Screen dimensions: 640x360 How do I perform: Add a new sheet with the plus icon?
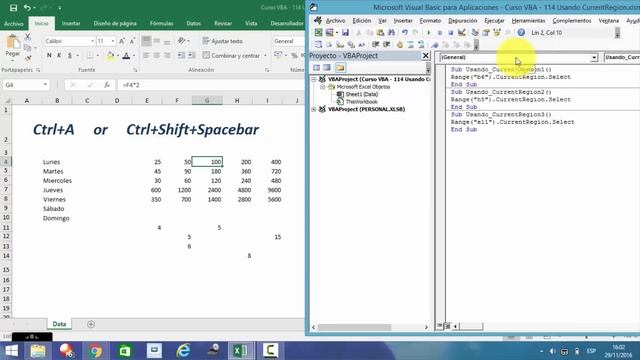pos(91,324)
